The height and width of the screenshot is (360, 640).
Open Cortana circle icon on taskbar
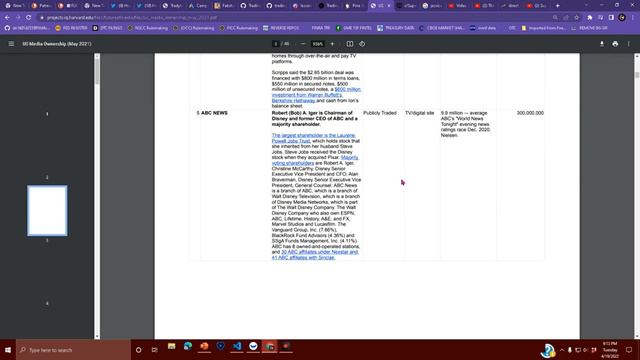pyautogui.click(x=138, y=350)
